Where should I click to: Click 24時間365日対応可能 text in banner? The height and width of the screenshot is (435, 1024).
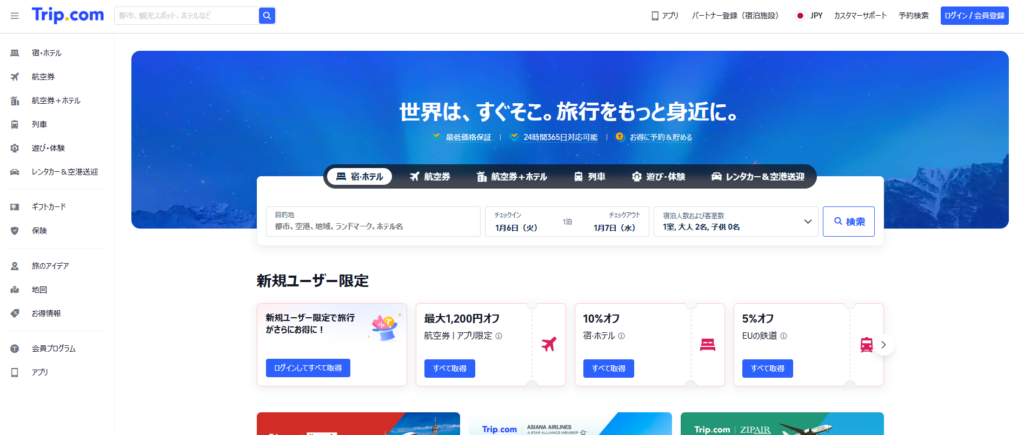coord(560,138)
